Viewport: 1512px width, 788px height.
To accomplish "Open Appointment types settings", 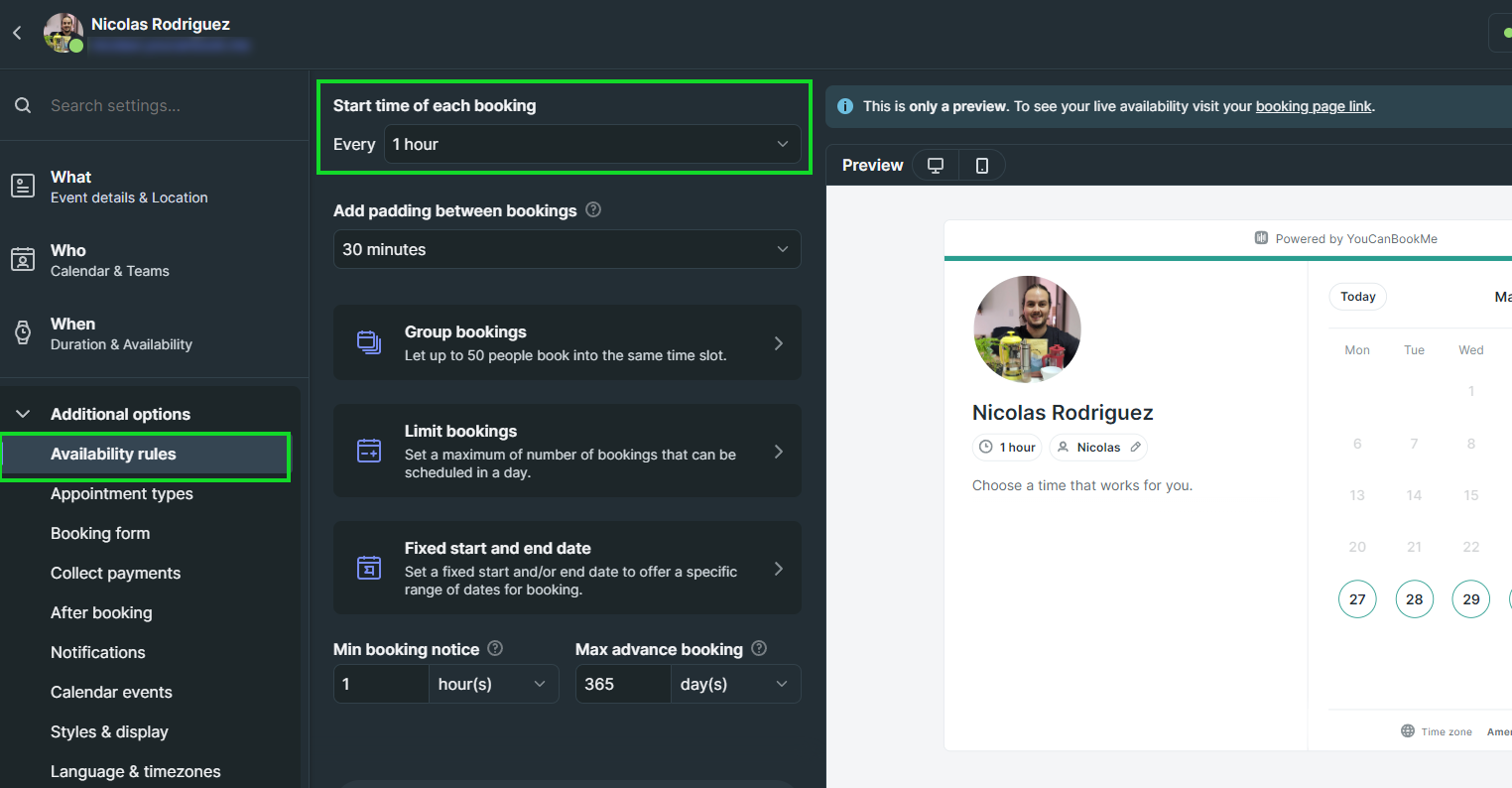I will (x=122, y=493).
